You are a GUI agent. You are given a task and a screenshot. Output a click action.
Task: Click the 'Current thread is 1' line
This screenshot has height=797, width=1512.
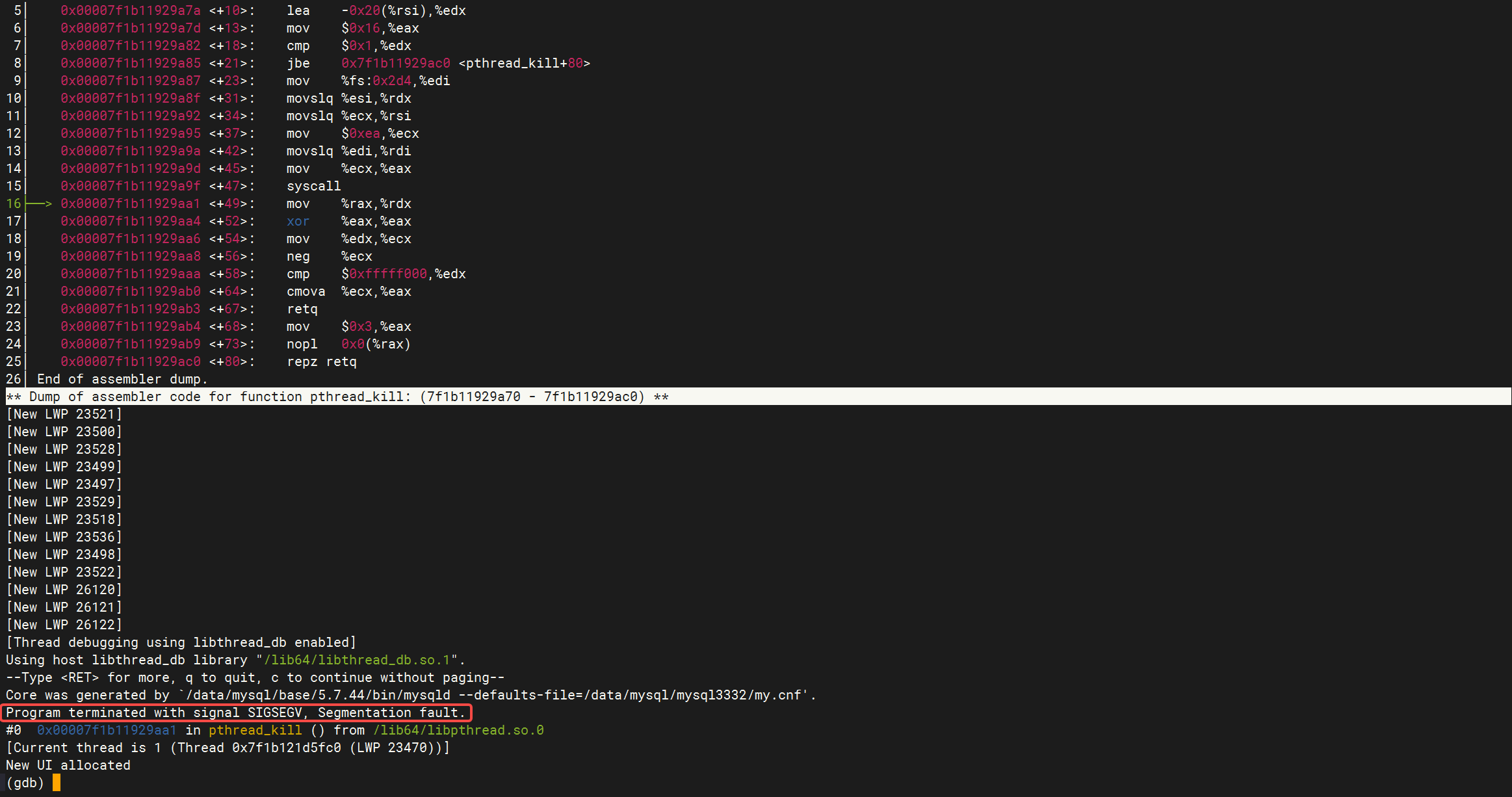[x=228, y=748]
